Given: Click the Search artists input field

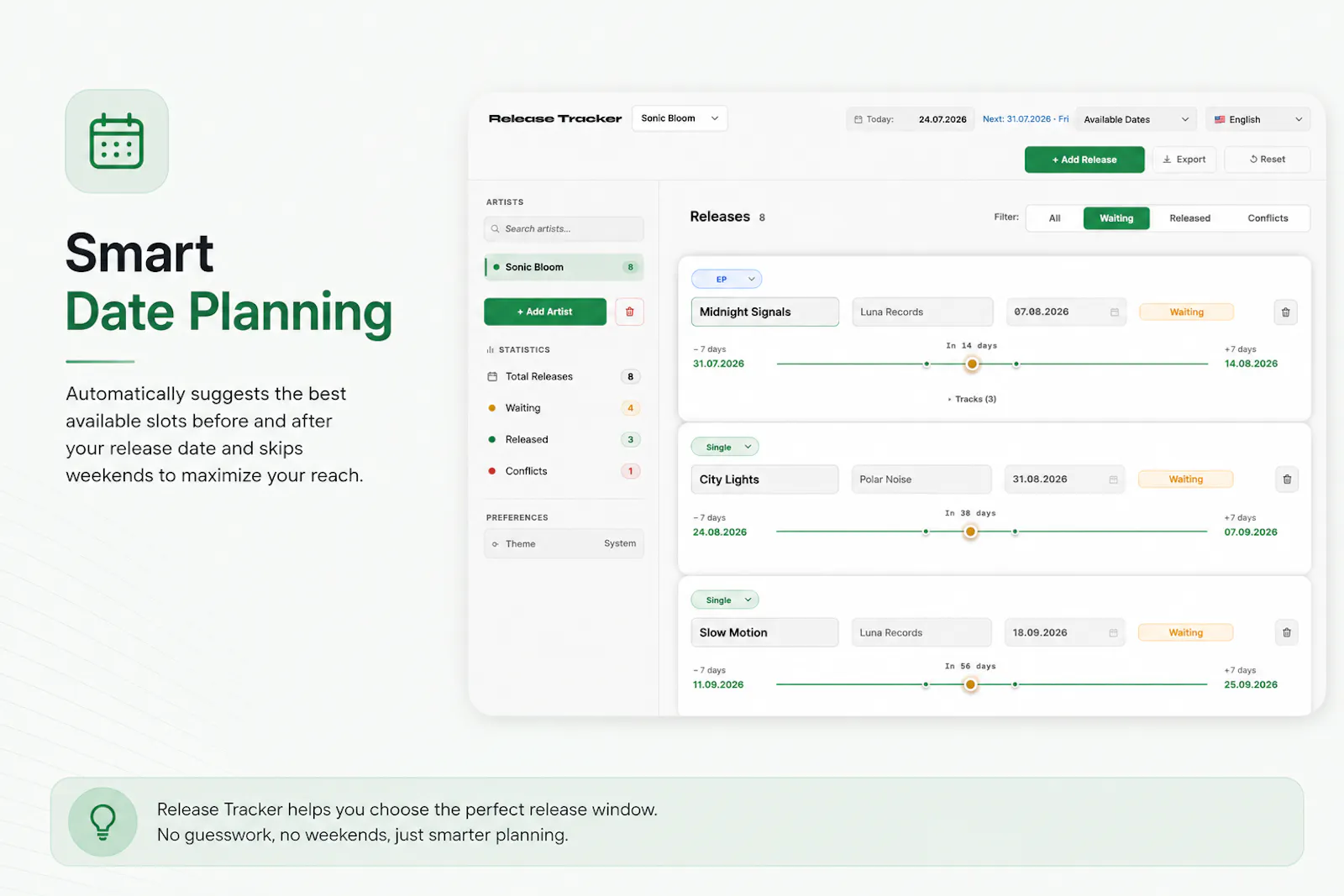Looking at the screenshot, I should click(564, 228).
